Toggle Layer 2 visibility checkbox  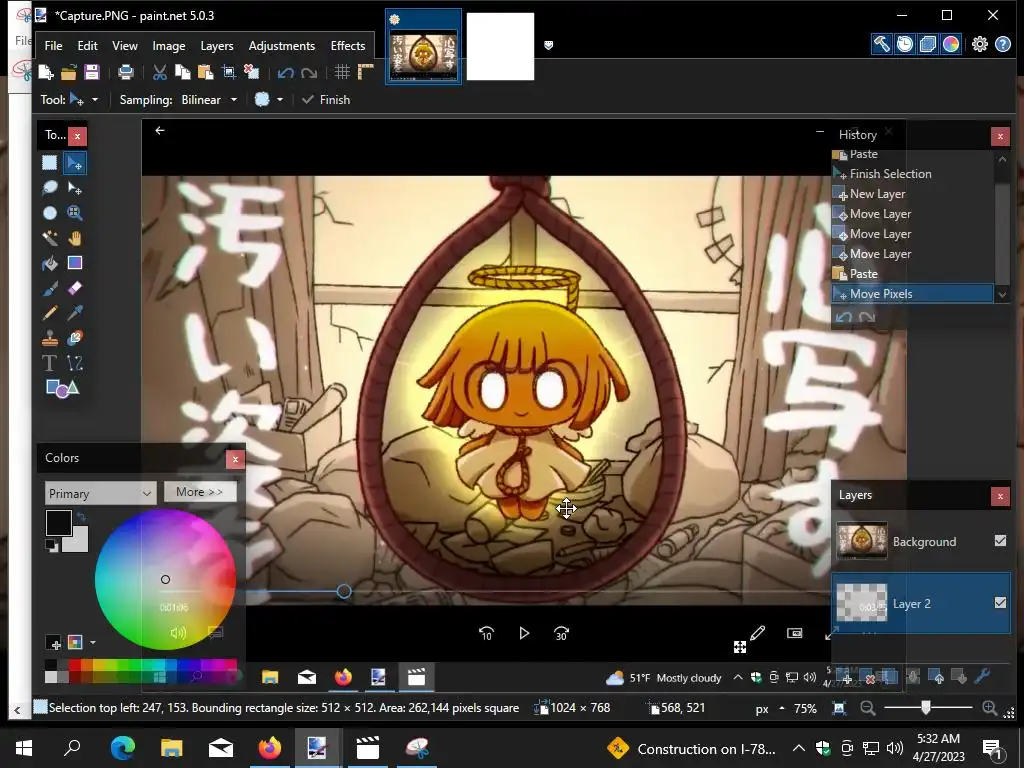(x=1000, y=603)
